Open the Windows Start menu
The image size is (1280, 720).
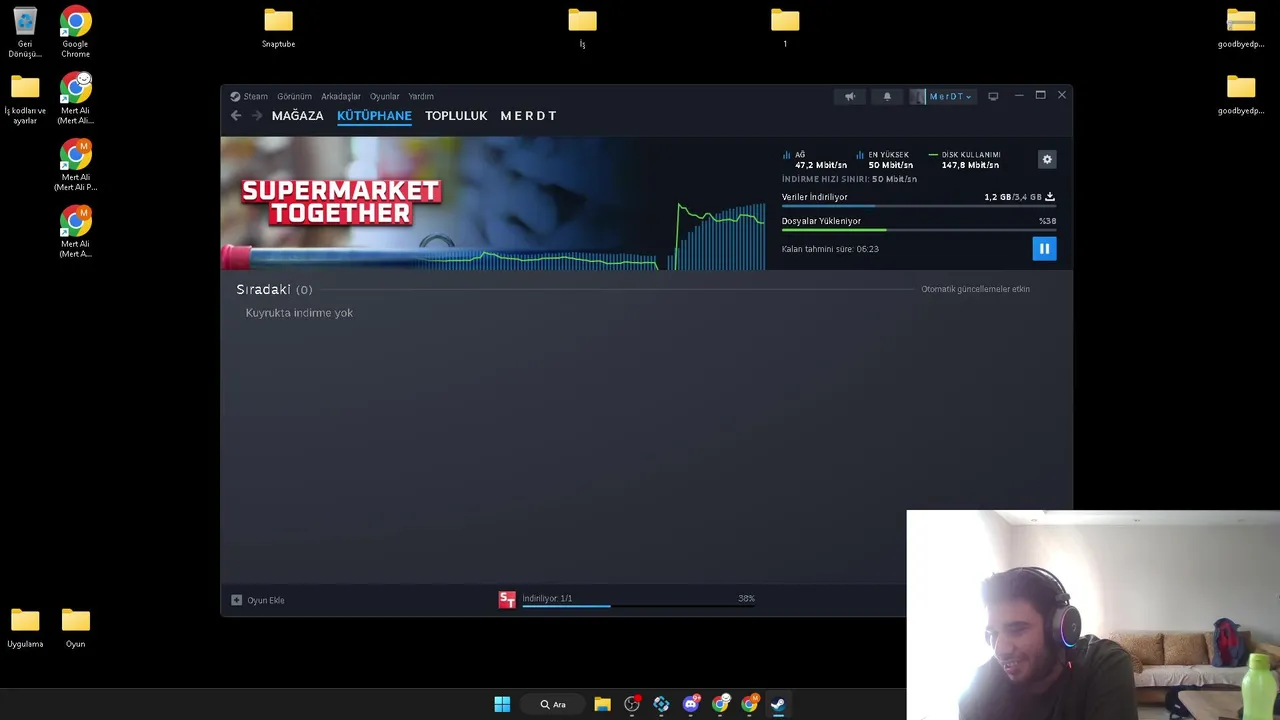pos(502,704)
